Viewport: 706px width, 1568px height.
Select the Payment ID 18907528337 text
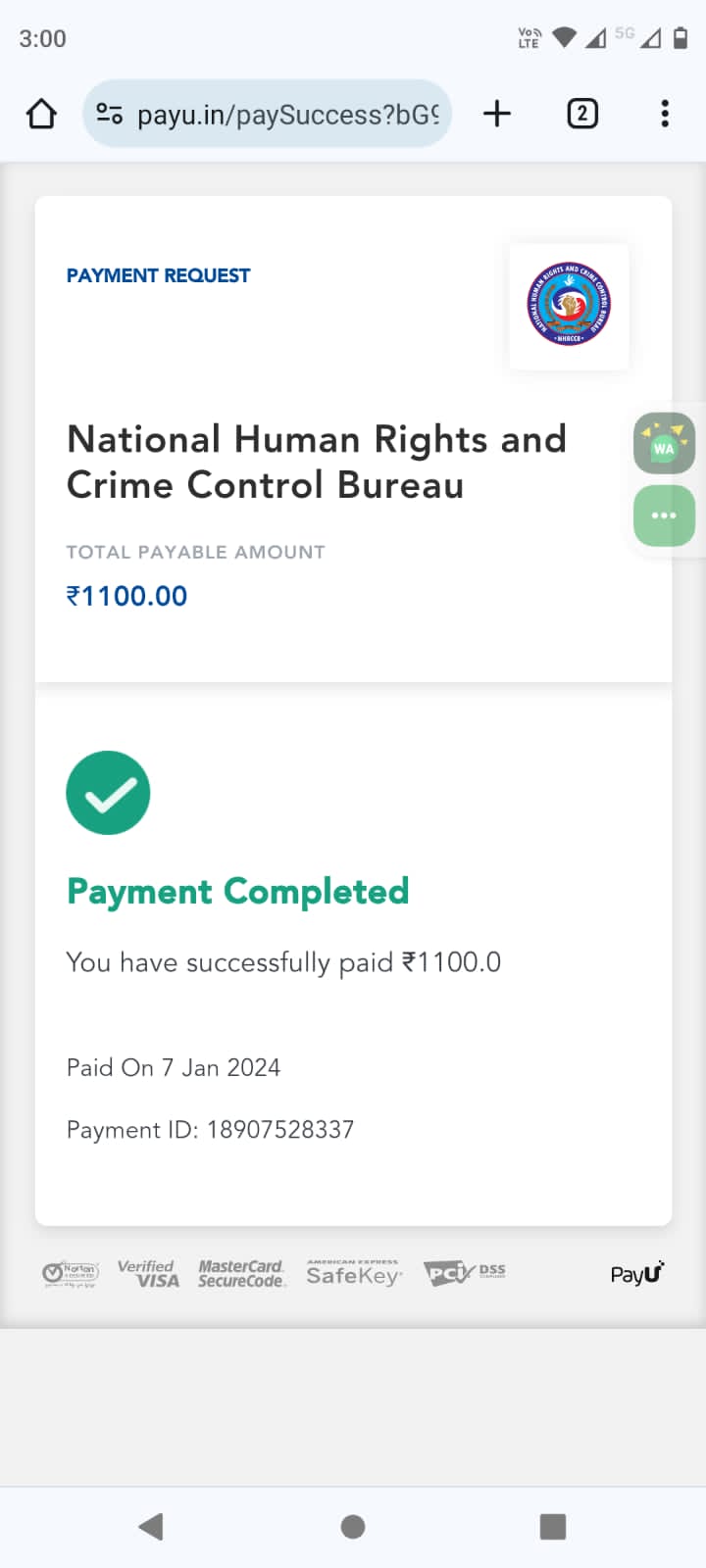point(210,1130)
